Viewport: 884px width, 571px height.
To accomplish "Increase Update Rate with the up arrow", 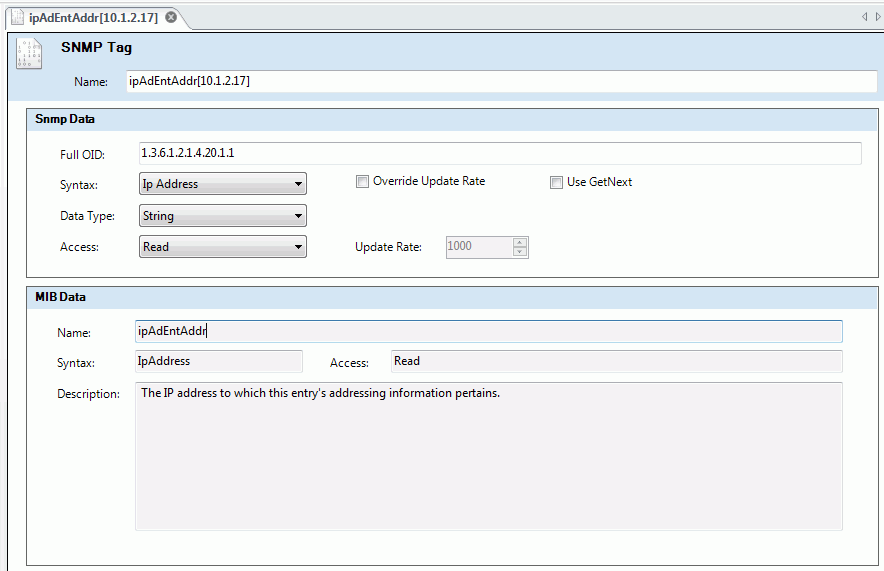I will pyautogui.click(x=520, y=242).
